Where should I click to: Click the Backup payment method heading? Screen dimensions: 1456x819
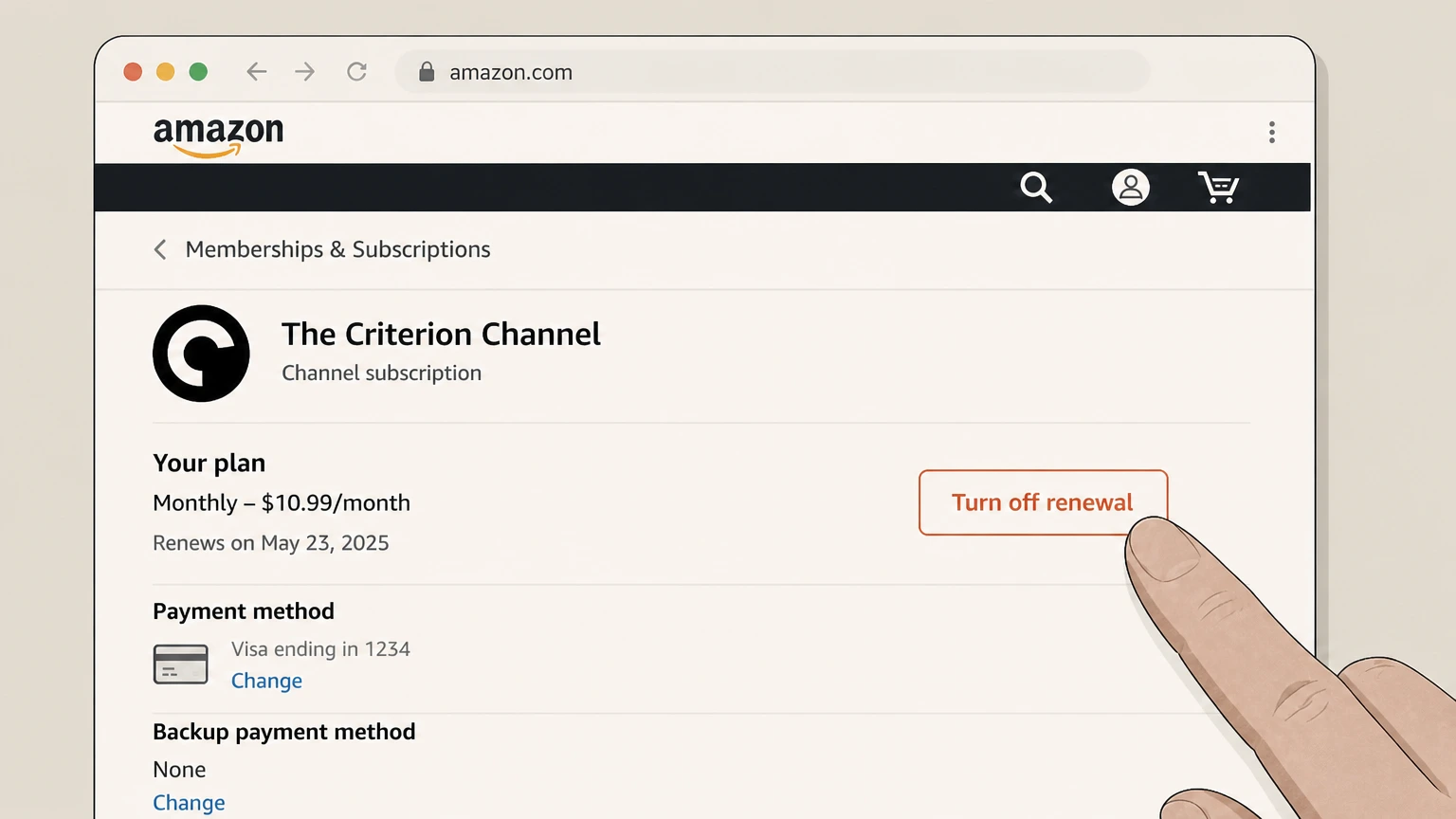284,732
